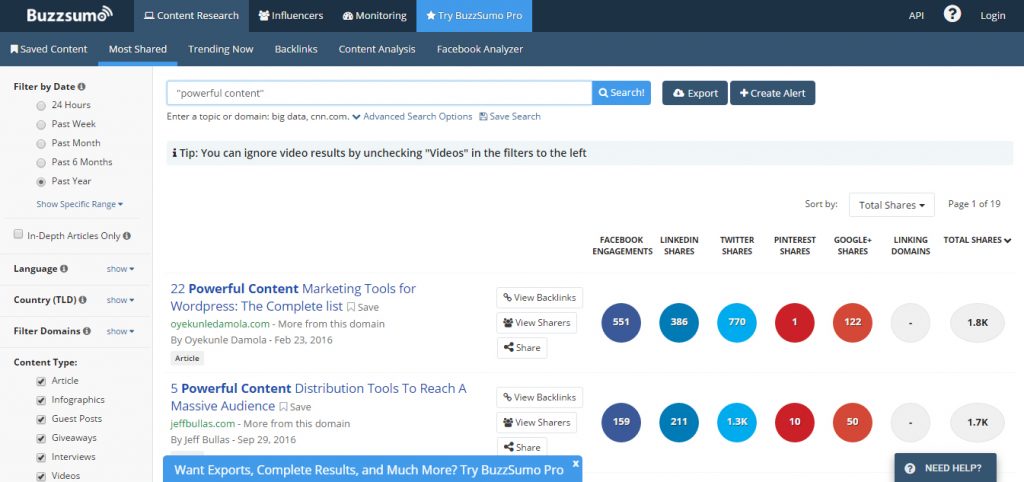Click Facebook engagements circle showing 551
The height and width of the screenshot is (482, 1024).
pyautogui.click(x=621, y=323)
